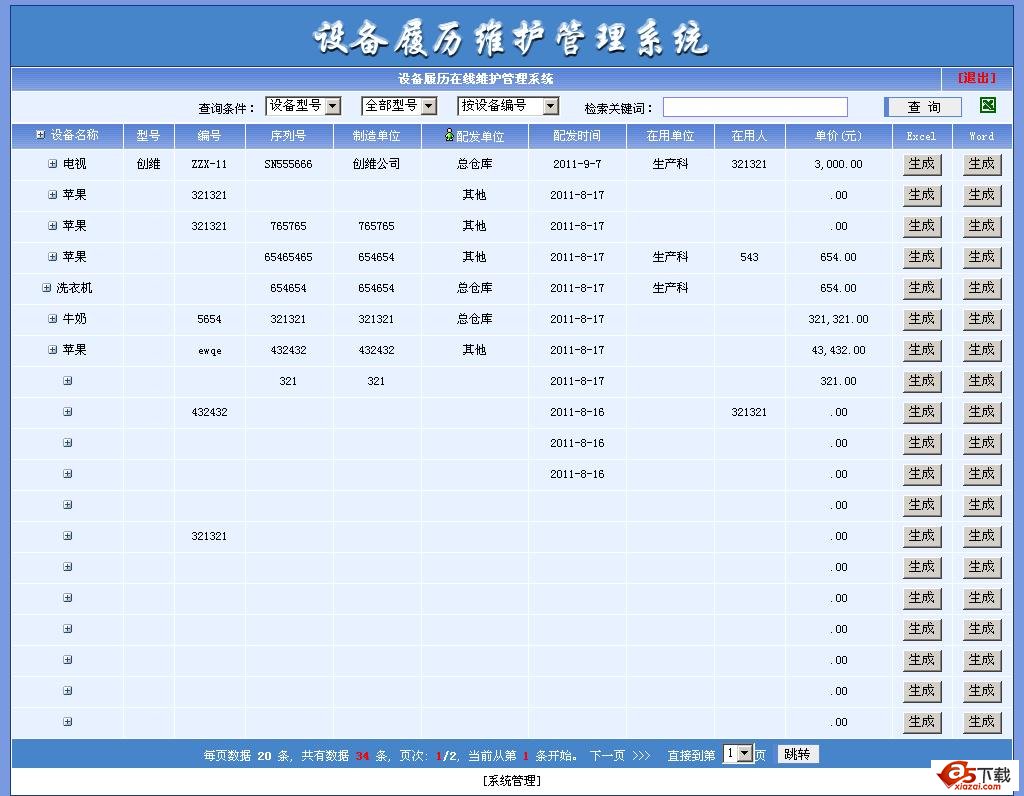This screenshot has height=796, width=1024.
Task: Click 生成 to create Word for 电视
Action: [981, 163]
